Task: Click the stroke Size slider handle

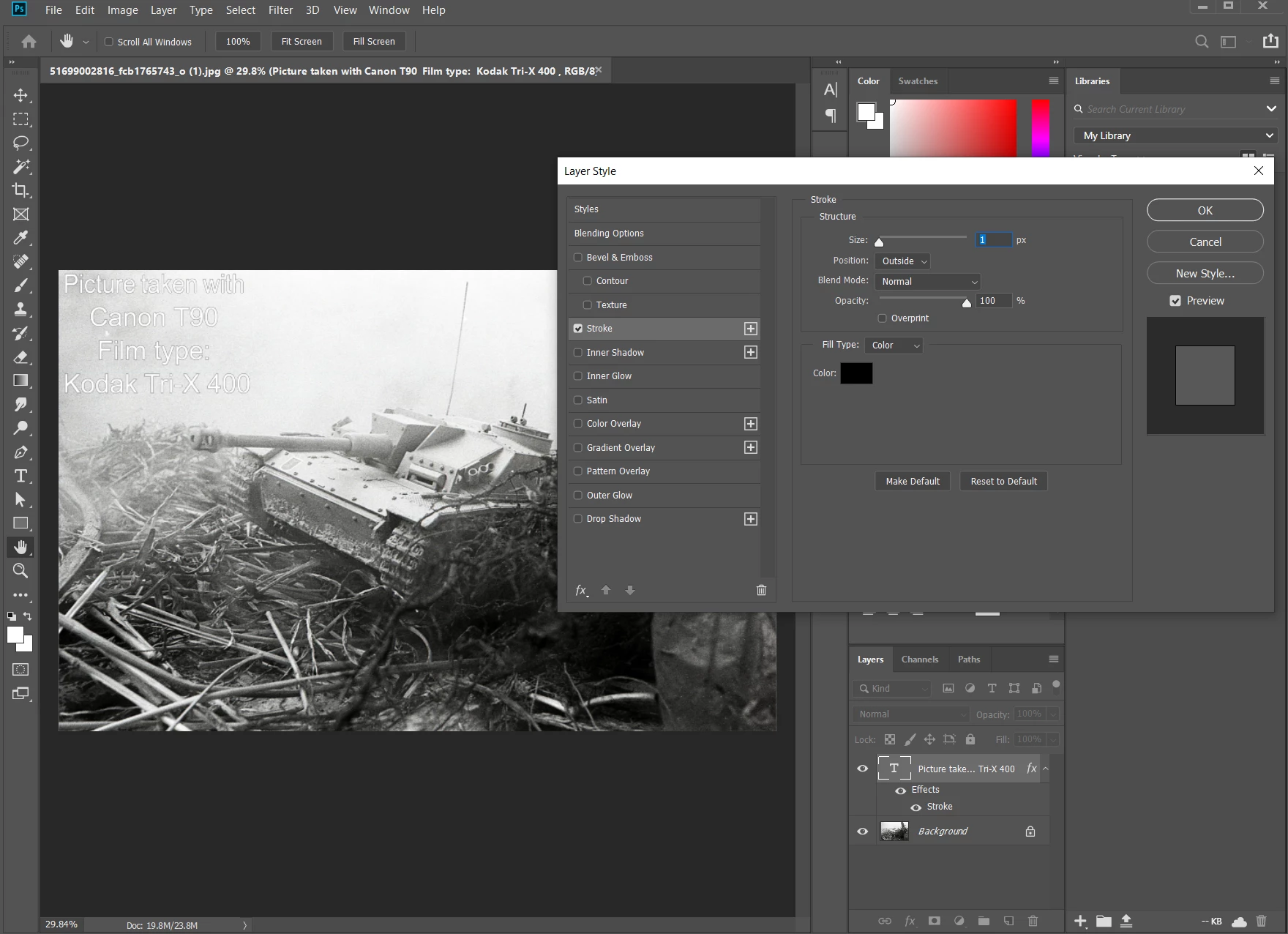Action: point(879,242)
